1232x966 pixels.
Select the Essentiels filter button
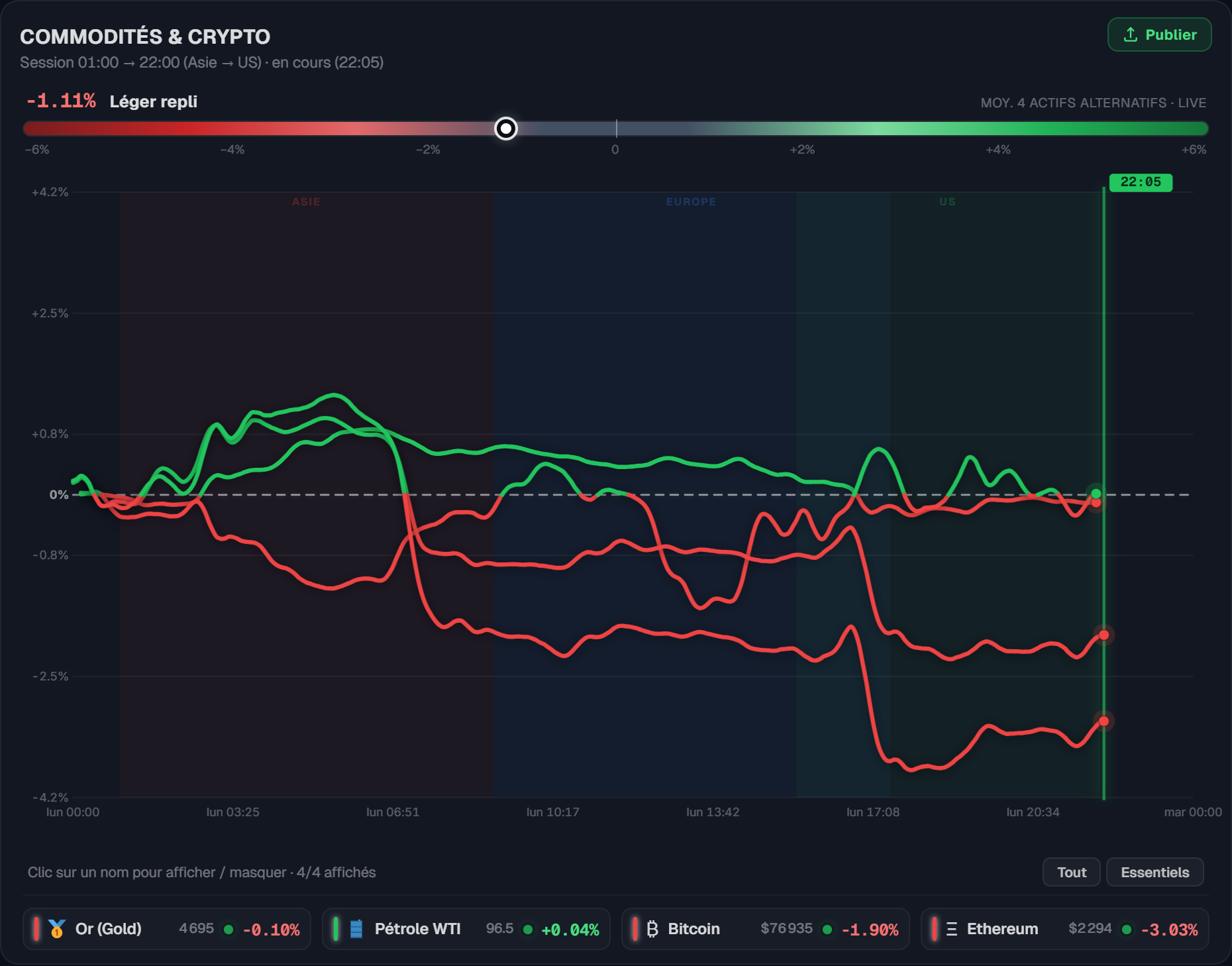1155,872
